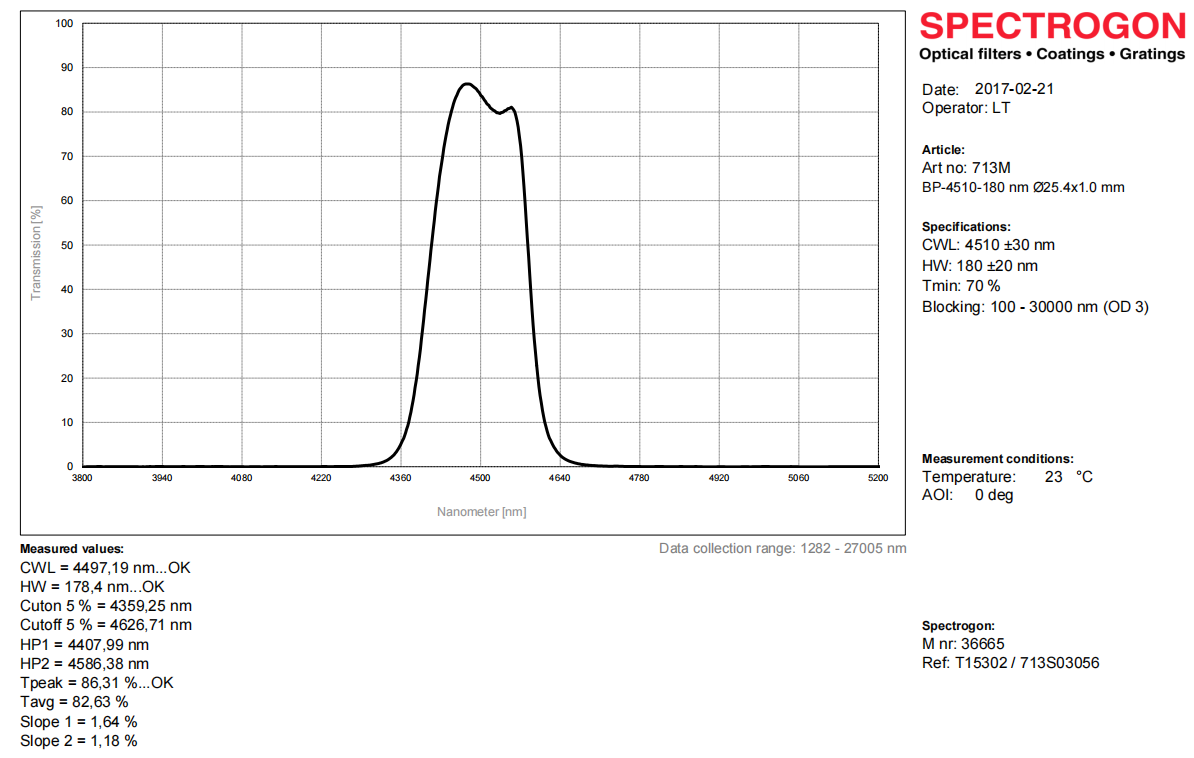
Task: Click the SPECTROGON logo
Action: click(x=1051, y=25)
